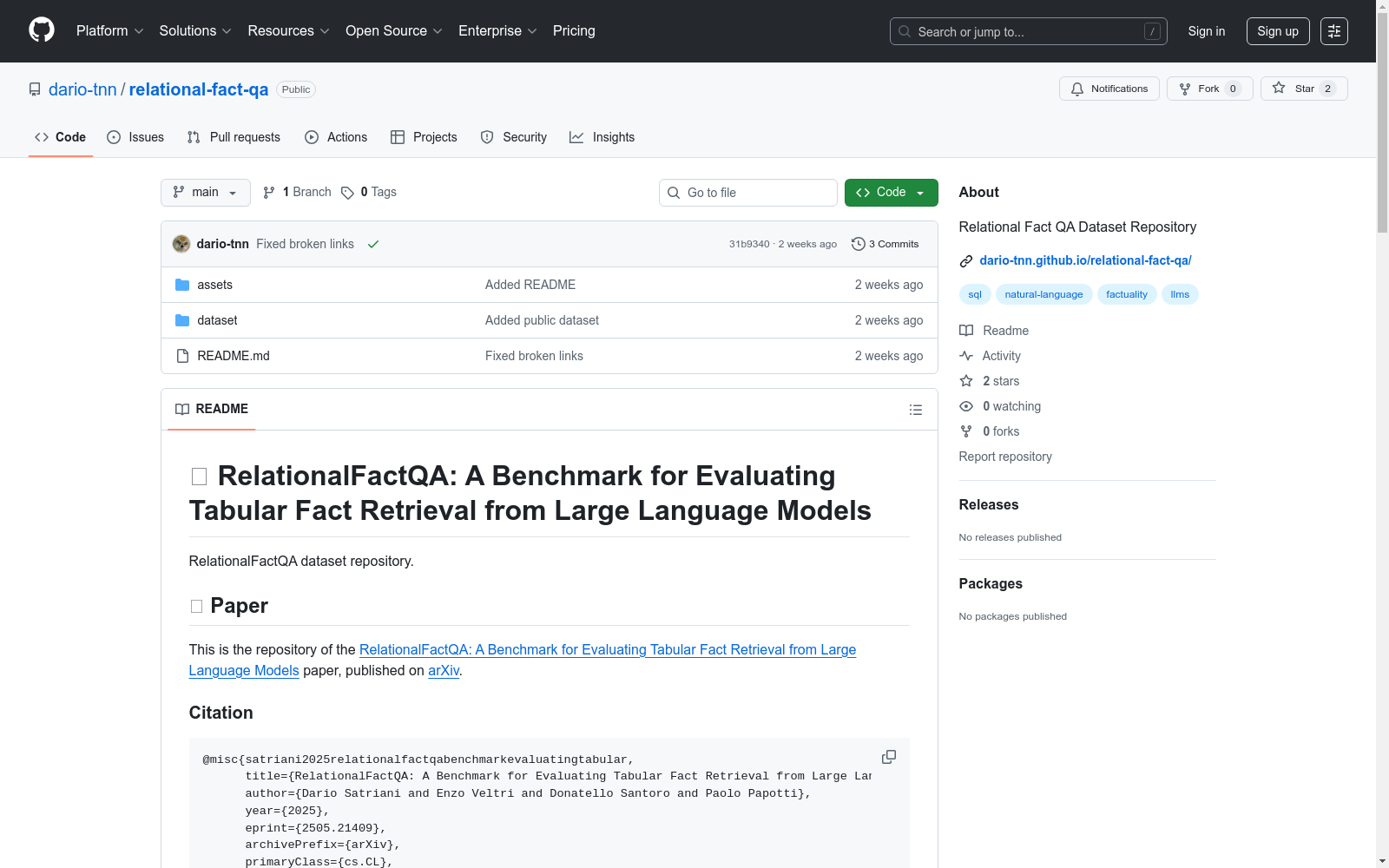Open the dario-tnn owner profile link

pos(82,89)
